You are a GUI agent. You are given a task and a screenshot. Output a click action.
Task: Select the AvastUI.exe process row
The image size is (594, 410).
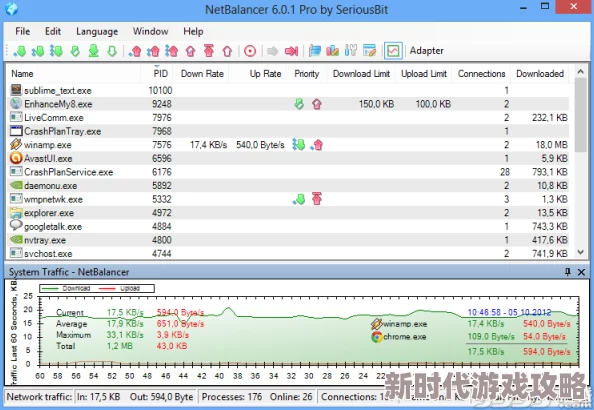[288, 158]
